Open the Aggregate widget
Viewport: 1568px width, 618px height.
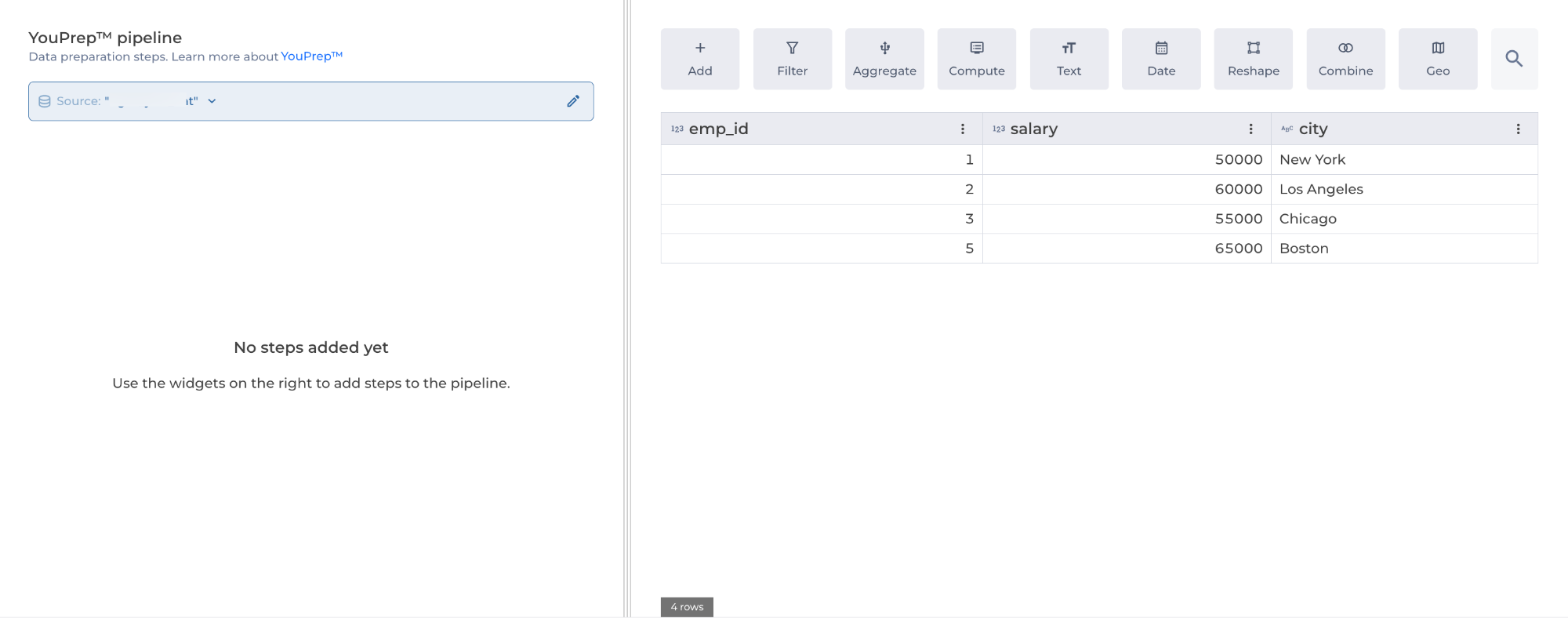(x=884, y=59)
